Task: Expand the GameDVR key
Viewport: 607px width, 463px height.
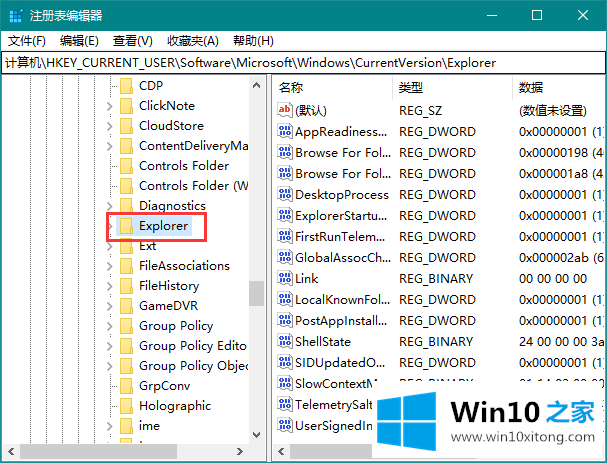Action: pos(110,306)
